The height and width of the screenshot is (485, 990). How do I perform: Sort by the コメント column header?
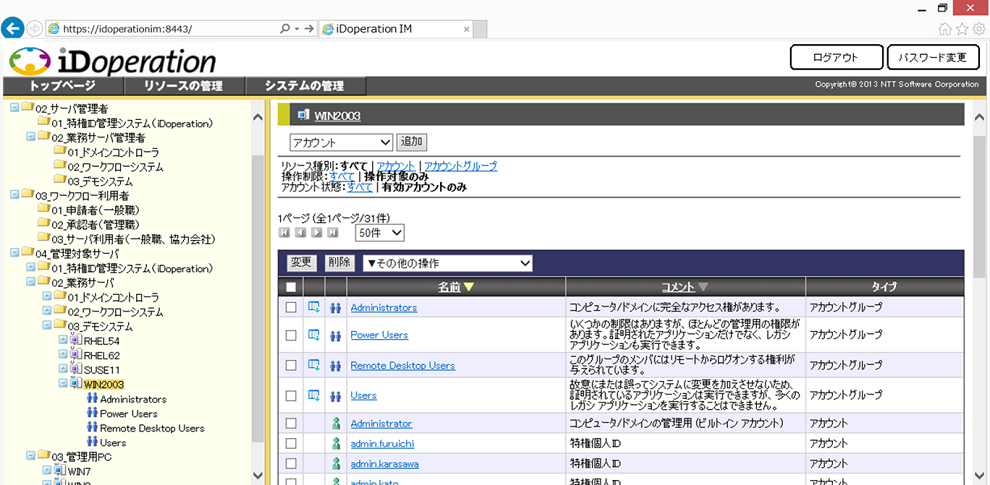678,287
